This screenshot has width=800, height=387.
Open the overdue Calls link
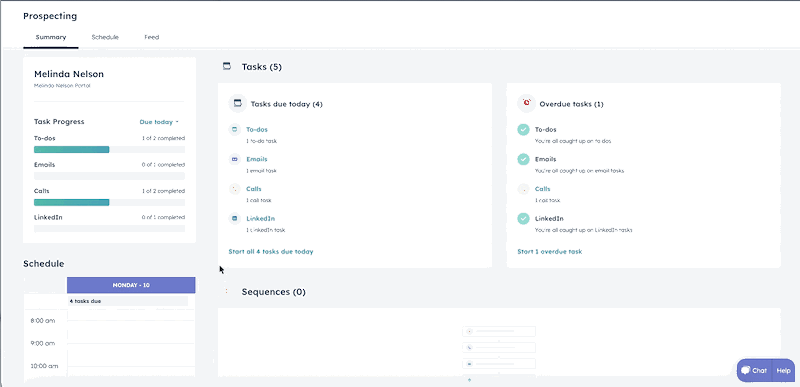click(542, 189)
